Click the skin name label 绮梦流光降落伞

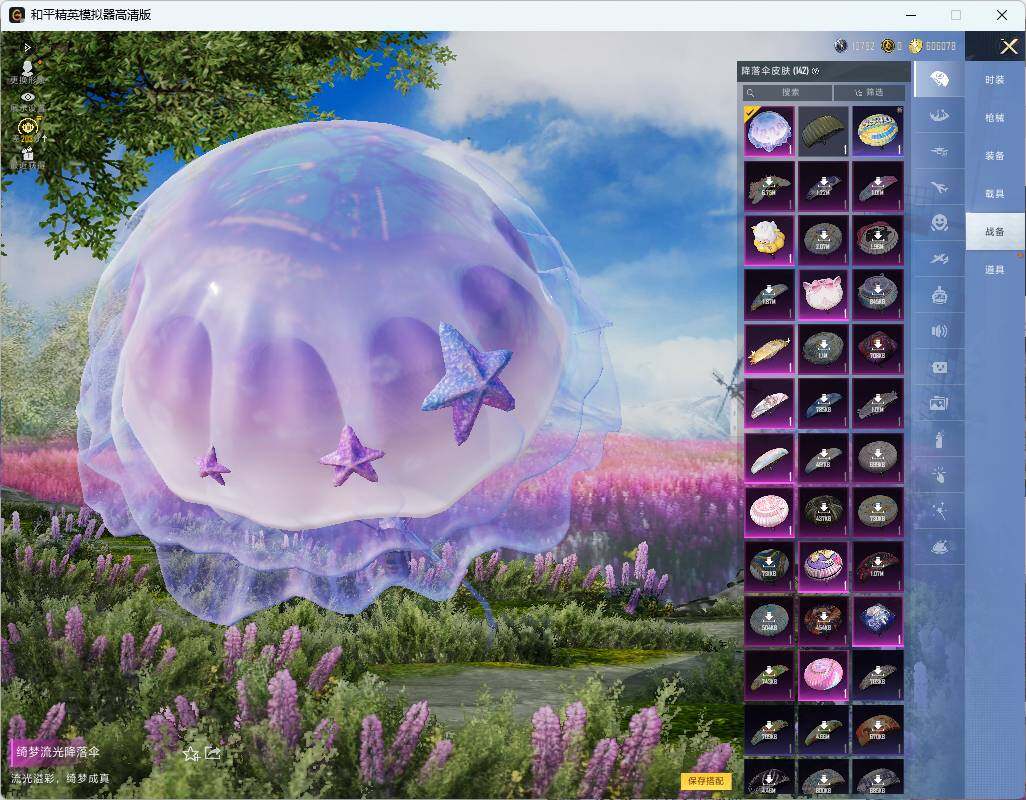click(58, 752)
